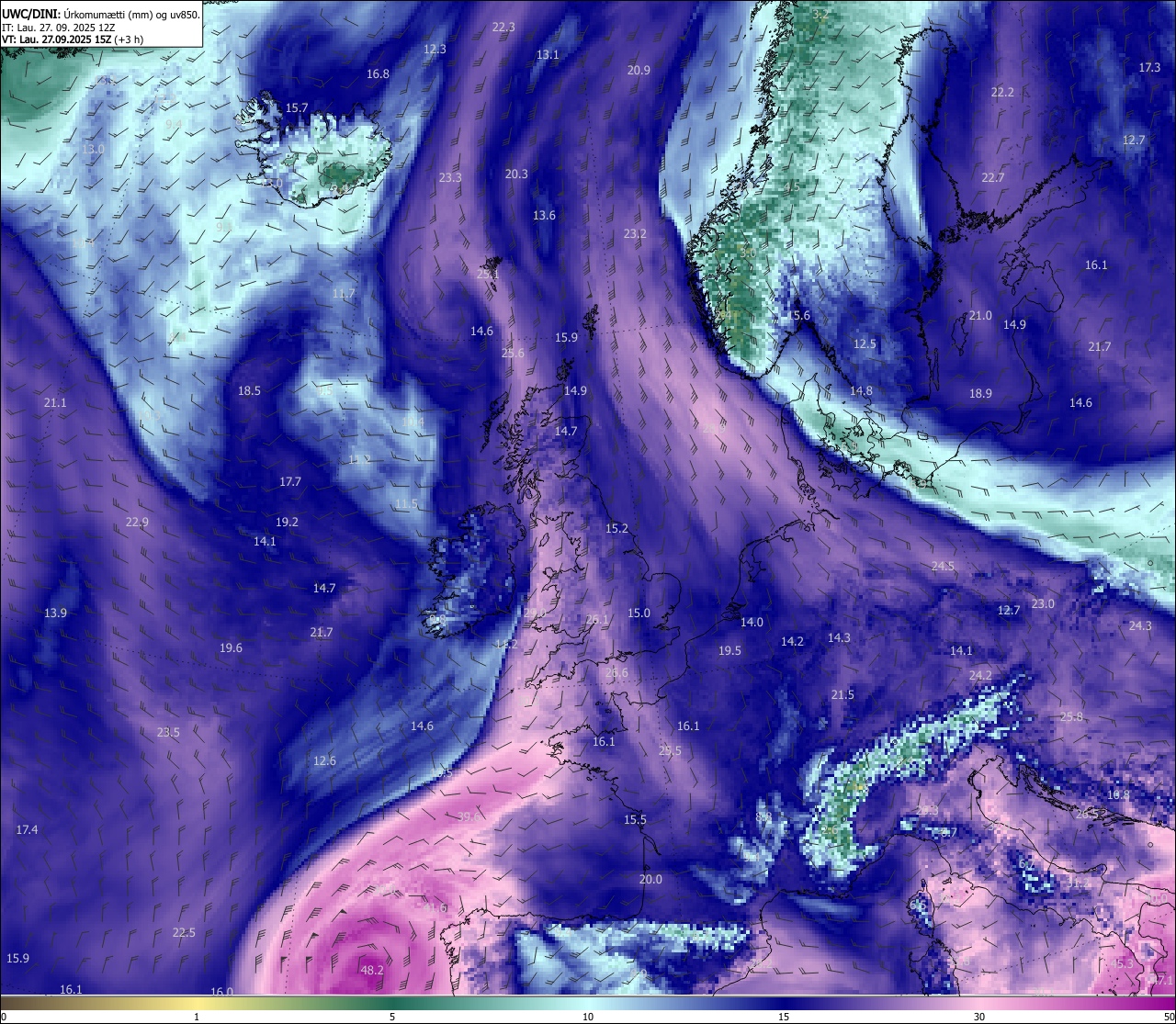
Task: Click the map value 14.3
Action: click(839, 638)
